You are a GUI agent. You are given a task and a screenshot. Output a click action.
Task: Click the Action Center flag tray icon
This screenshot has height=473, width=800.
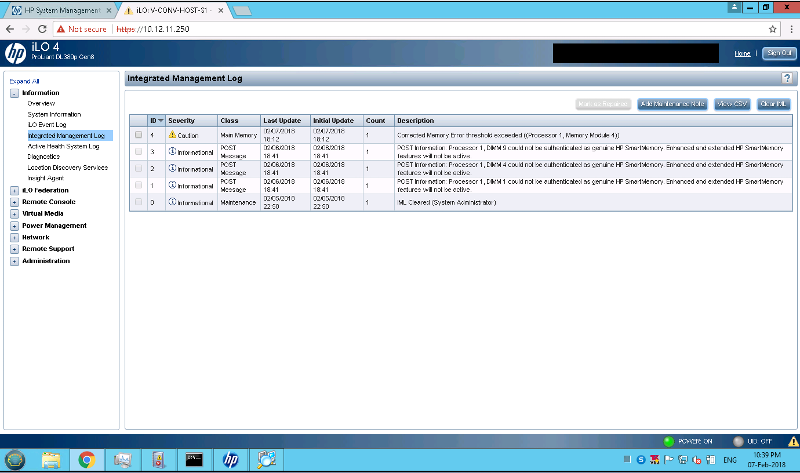[x=668, y=460]
